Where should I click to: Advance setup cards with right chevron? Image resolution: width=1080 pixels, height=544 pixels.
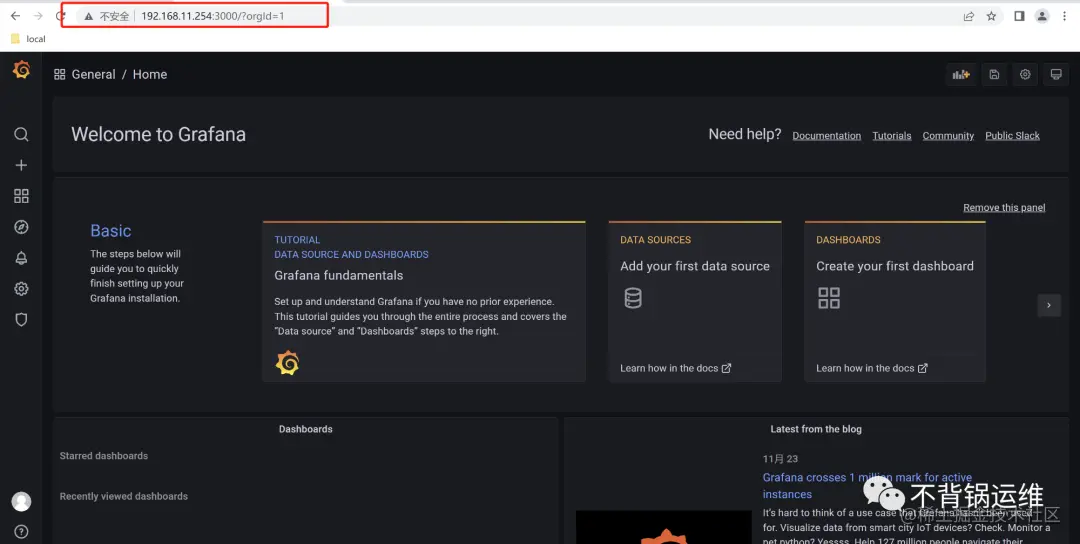1049,305
